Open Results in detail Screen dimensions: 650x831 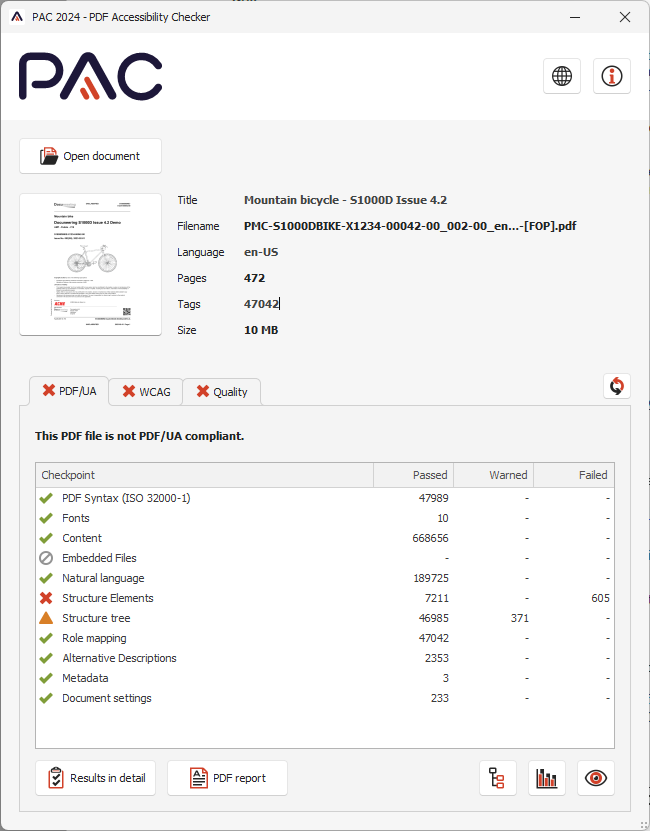[96, 778]
